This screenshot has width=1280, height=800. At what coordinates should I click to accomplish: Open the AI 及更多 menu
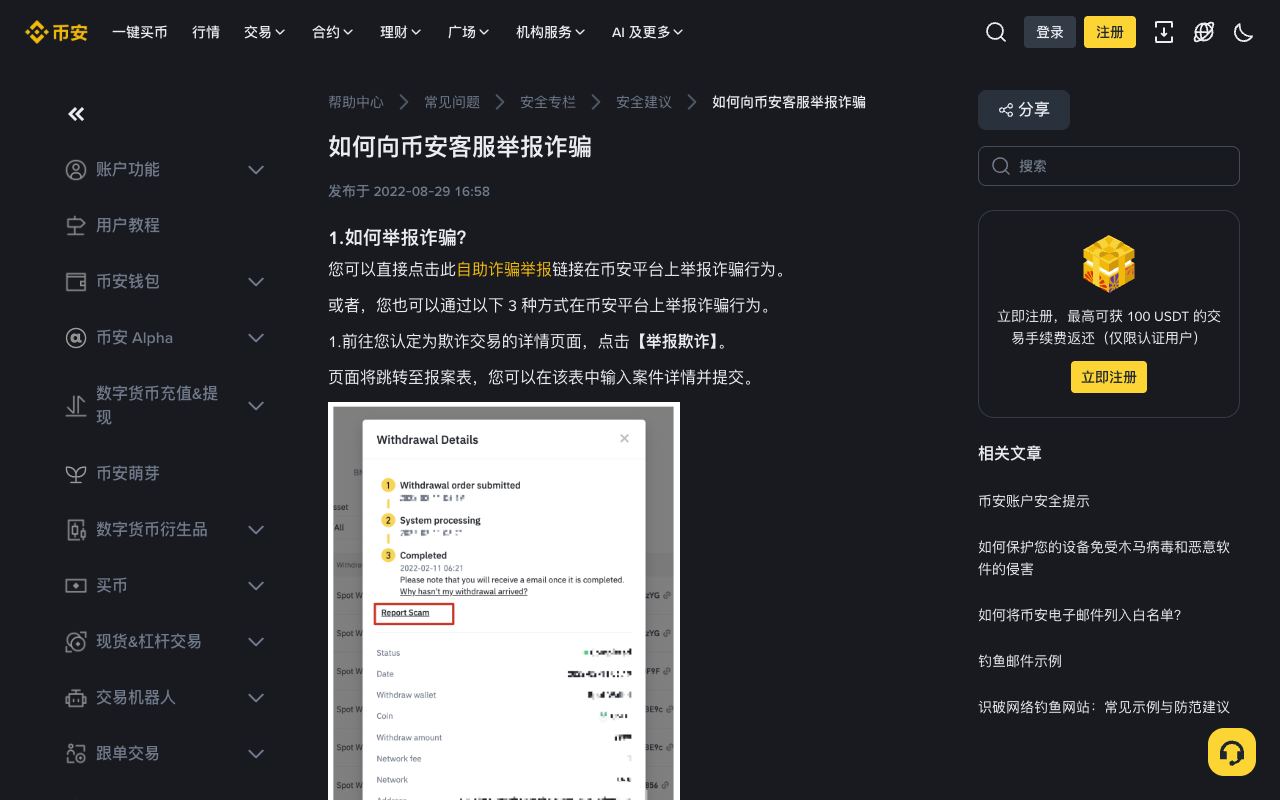coord(648,32)
